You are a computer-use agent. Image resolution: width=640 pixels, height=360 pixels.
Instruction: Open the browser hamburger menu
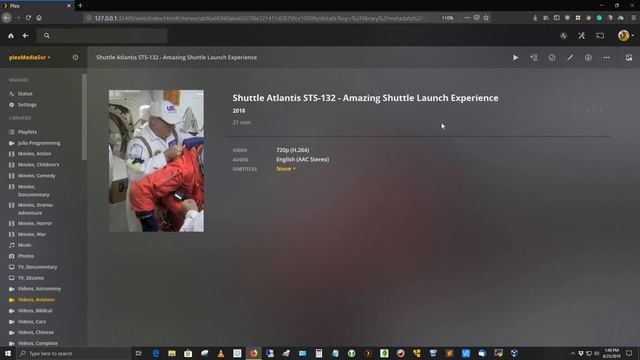click(x=634, y=18)
